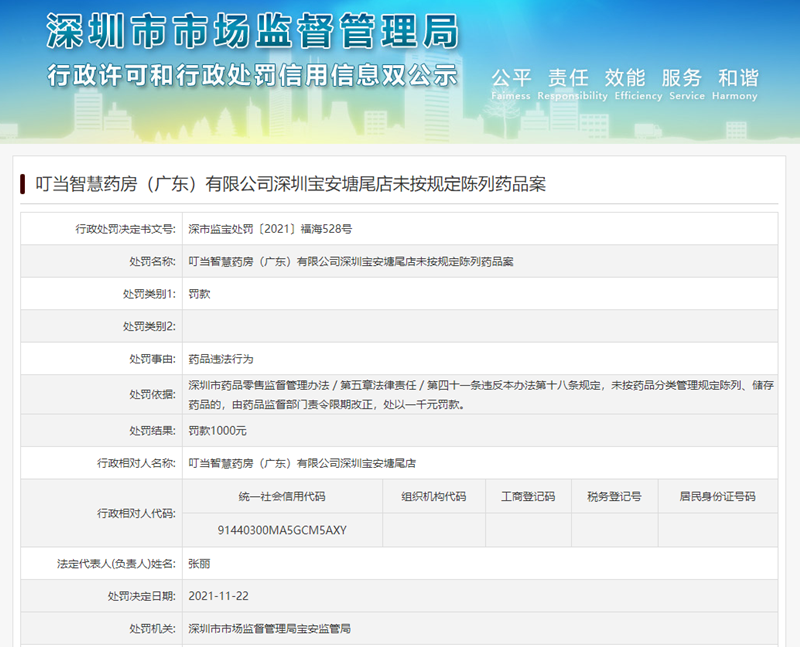
Task: Click the 统一社会信用代码 column header
Action: pos(282,496)
